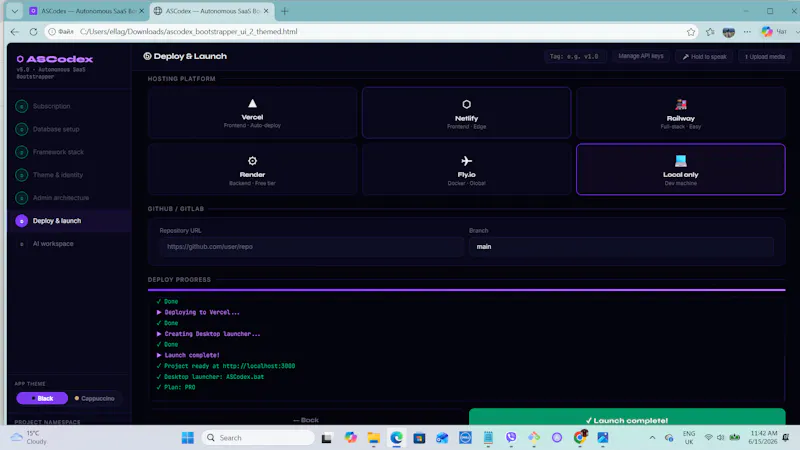The image size is (800, 450).
Task: Open Google Chrome from taskbar
Action: [580, 438]
